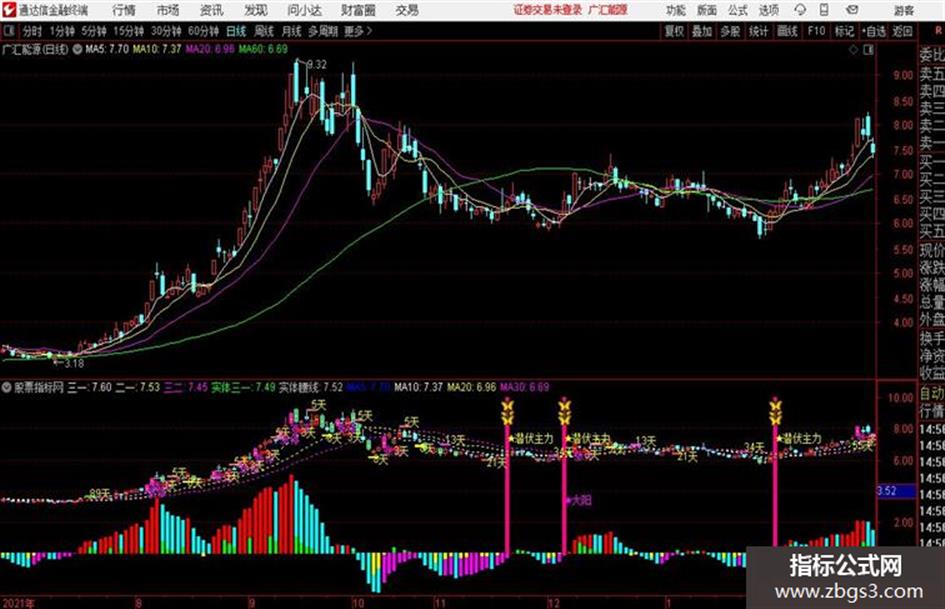Image resolution: width=945 pixels, height=609 pixels.
Task: Switch to 15分钟 period
Action: click(128, 31)
